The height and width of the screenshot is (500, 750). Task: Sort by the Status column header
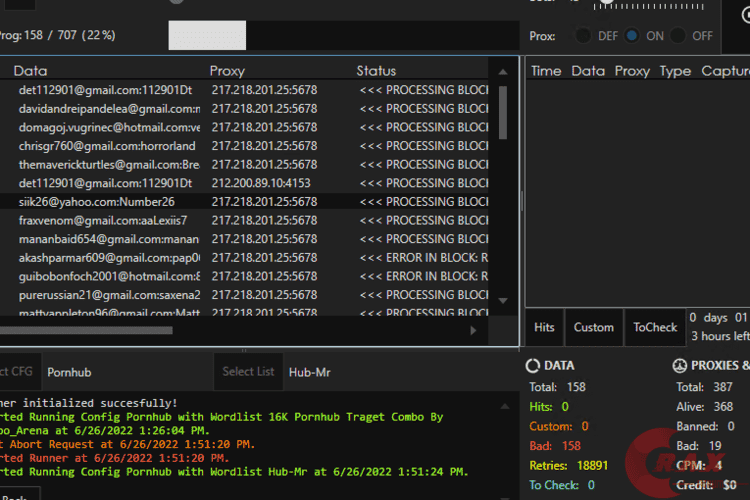(376, 71)
